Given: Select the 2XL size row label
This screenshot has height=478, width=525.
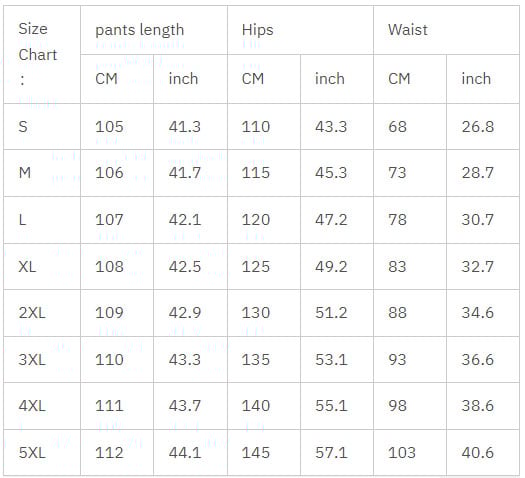Looking at the screenshot, I should point(42,313).
